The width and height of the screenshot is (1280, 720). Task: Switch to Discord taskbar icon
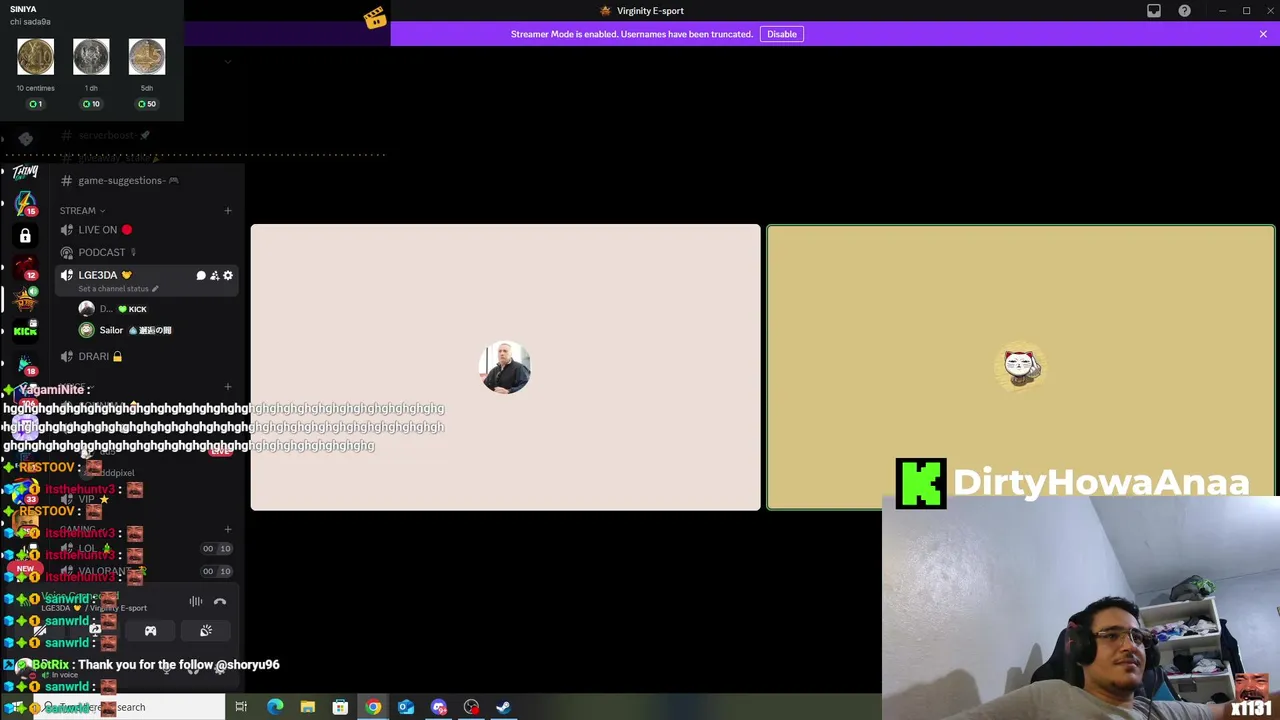[x=439, y=707]
